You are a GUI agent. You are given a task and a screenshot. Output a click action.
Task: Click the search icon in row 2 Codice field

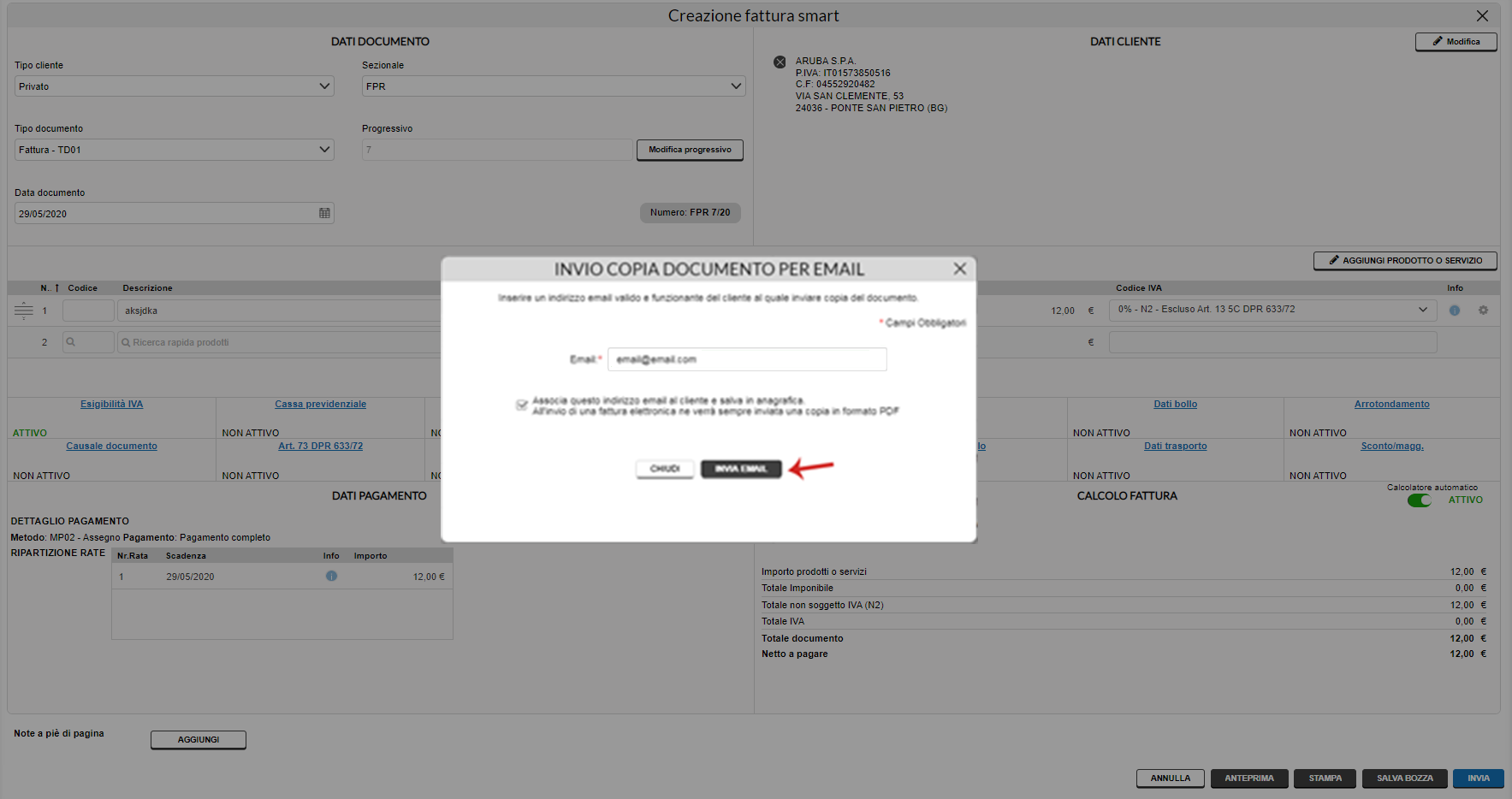(x=71, y=342)
